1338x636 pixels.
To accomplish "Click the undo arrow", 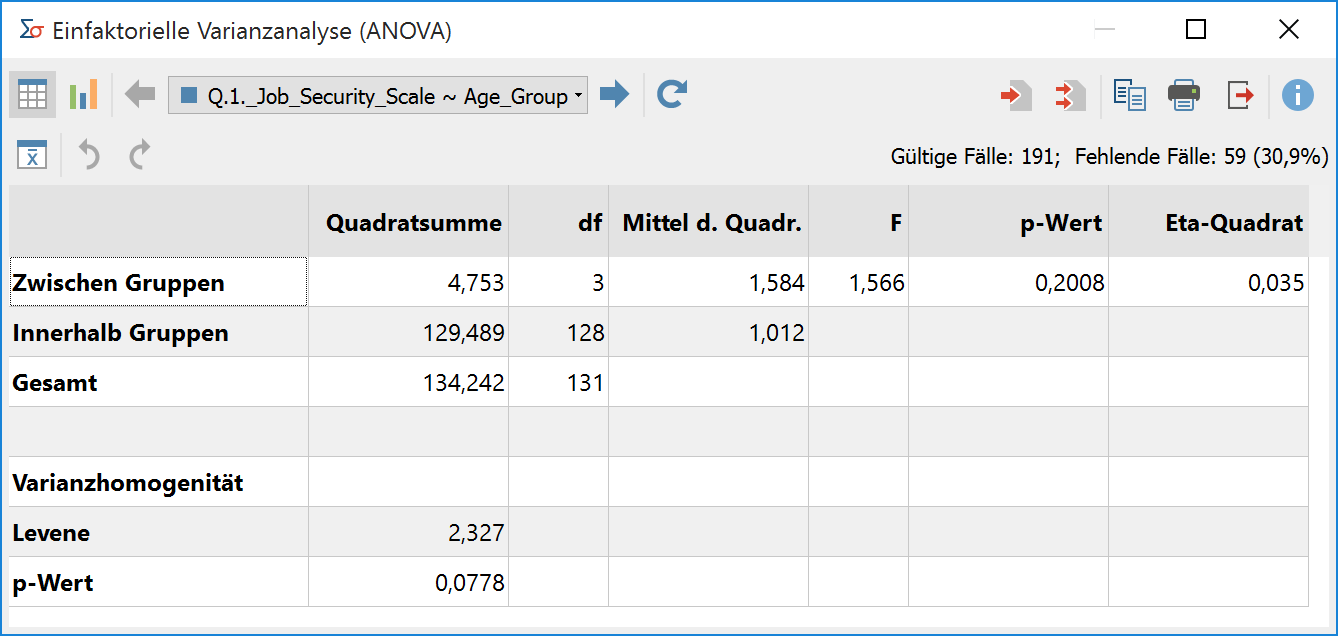I will click(89, 154).
